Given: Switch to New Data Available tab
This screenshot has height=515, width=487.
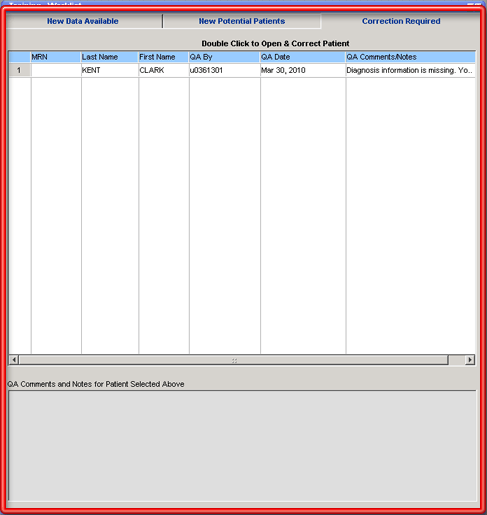Looking at the screenshot, I should point(84,21).
